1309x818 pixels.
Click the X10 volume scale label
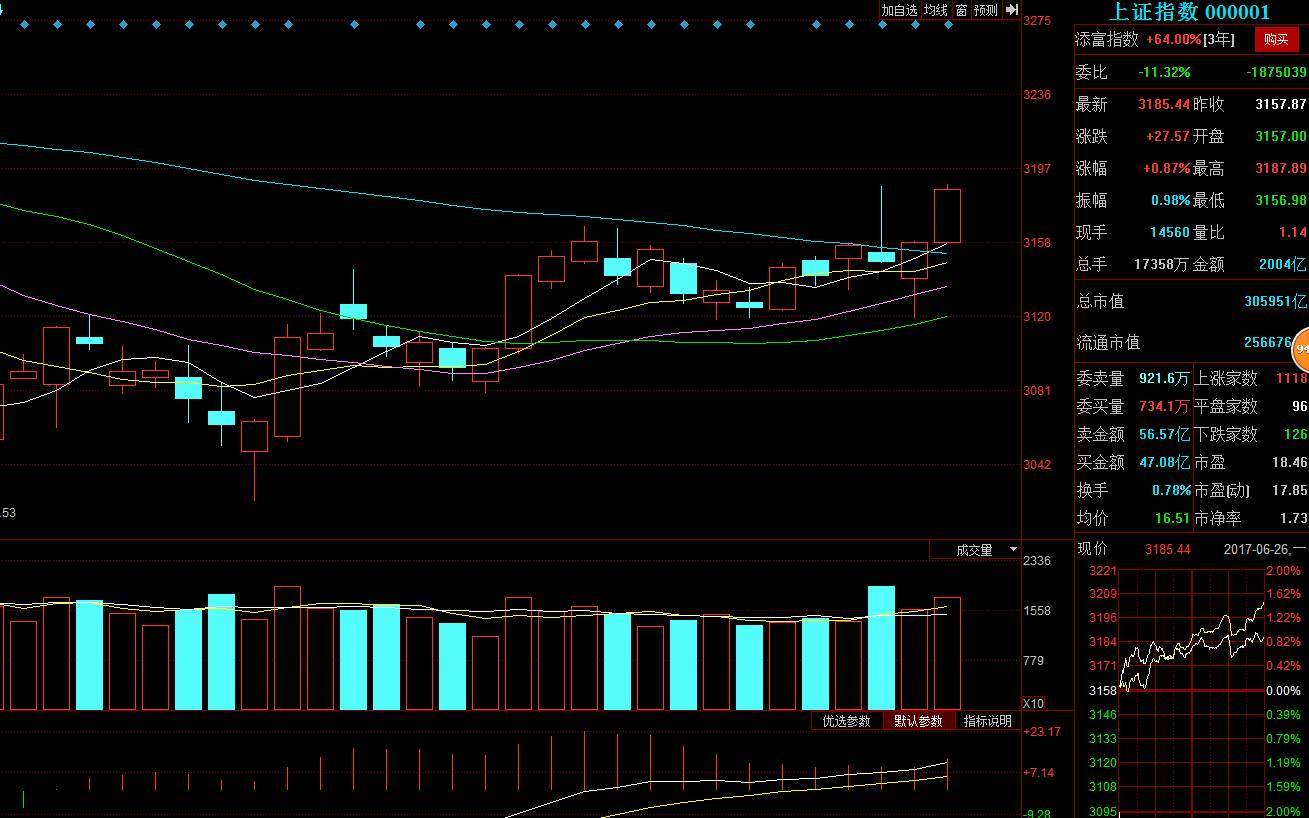click(1033, 703)
